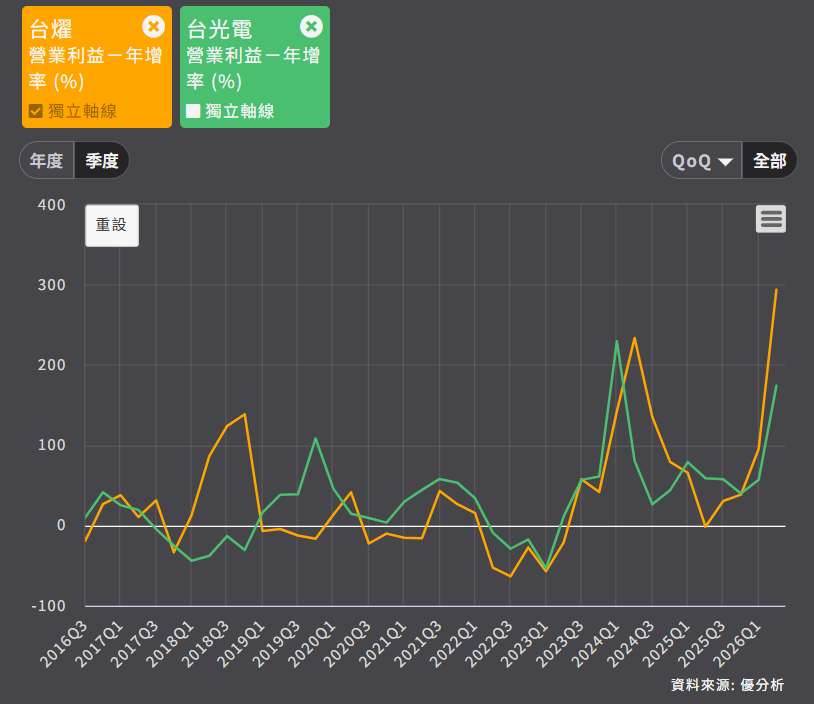Click the 2016Q3 x-axis label

click(63, 643)
